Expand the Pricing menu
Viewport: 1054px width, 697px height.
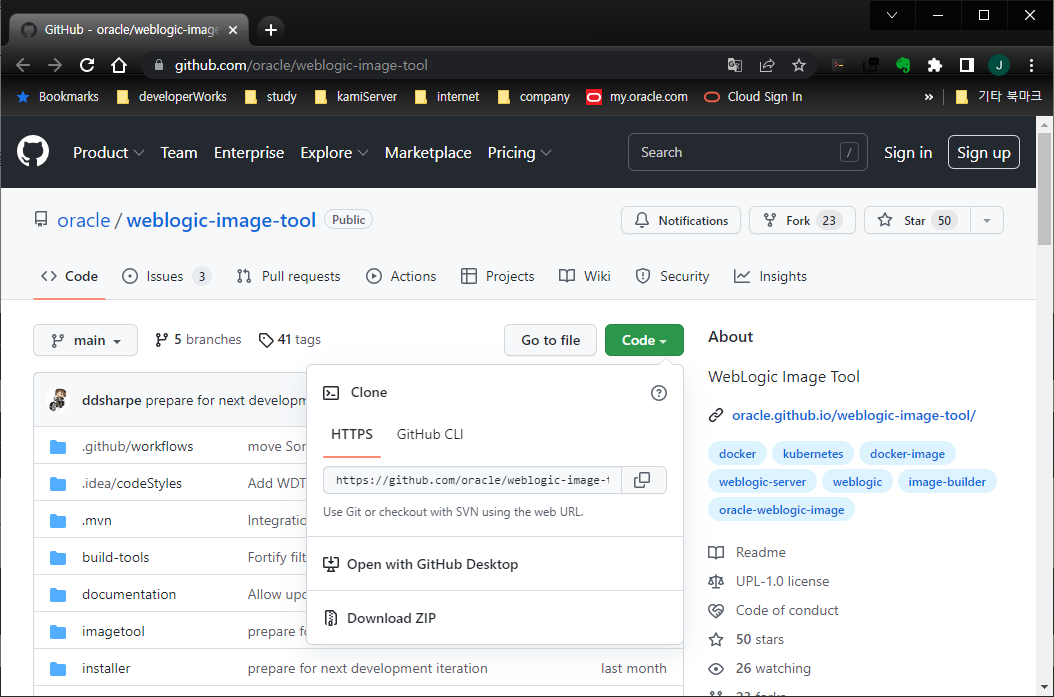[520, 153]
